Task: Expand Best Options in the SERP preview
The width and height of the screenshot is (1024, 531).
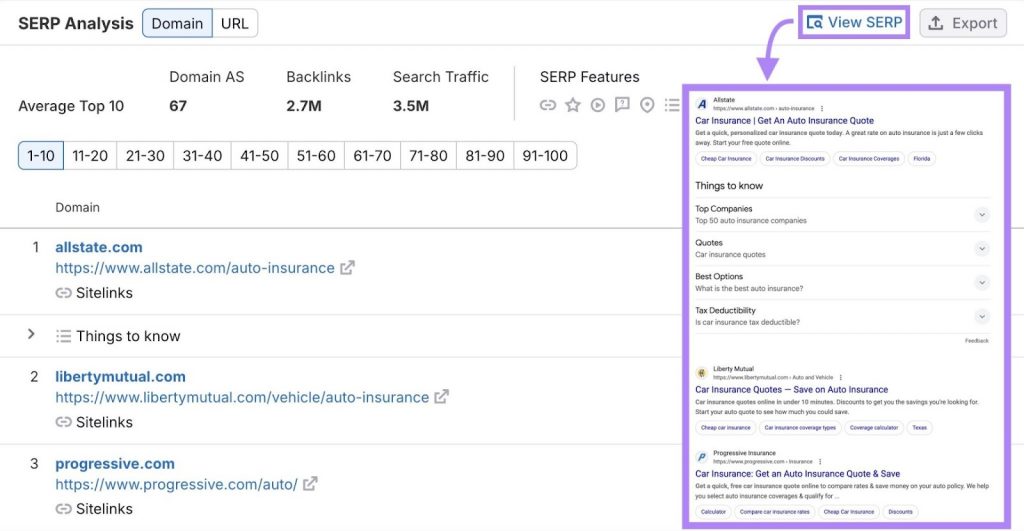Action: tap(982, 283)
